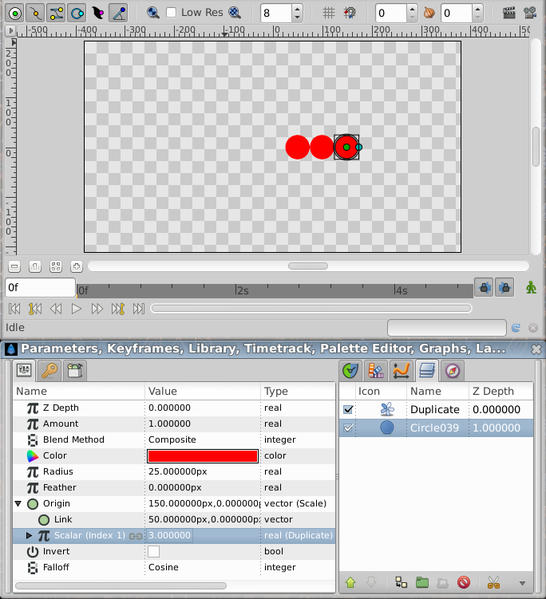Viewport: 546px width, 599px height.
Task: Toggle grid display icon in toolbar
Action: 329,13
